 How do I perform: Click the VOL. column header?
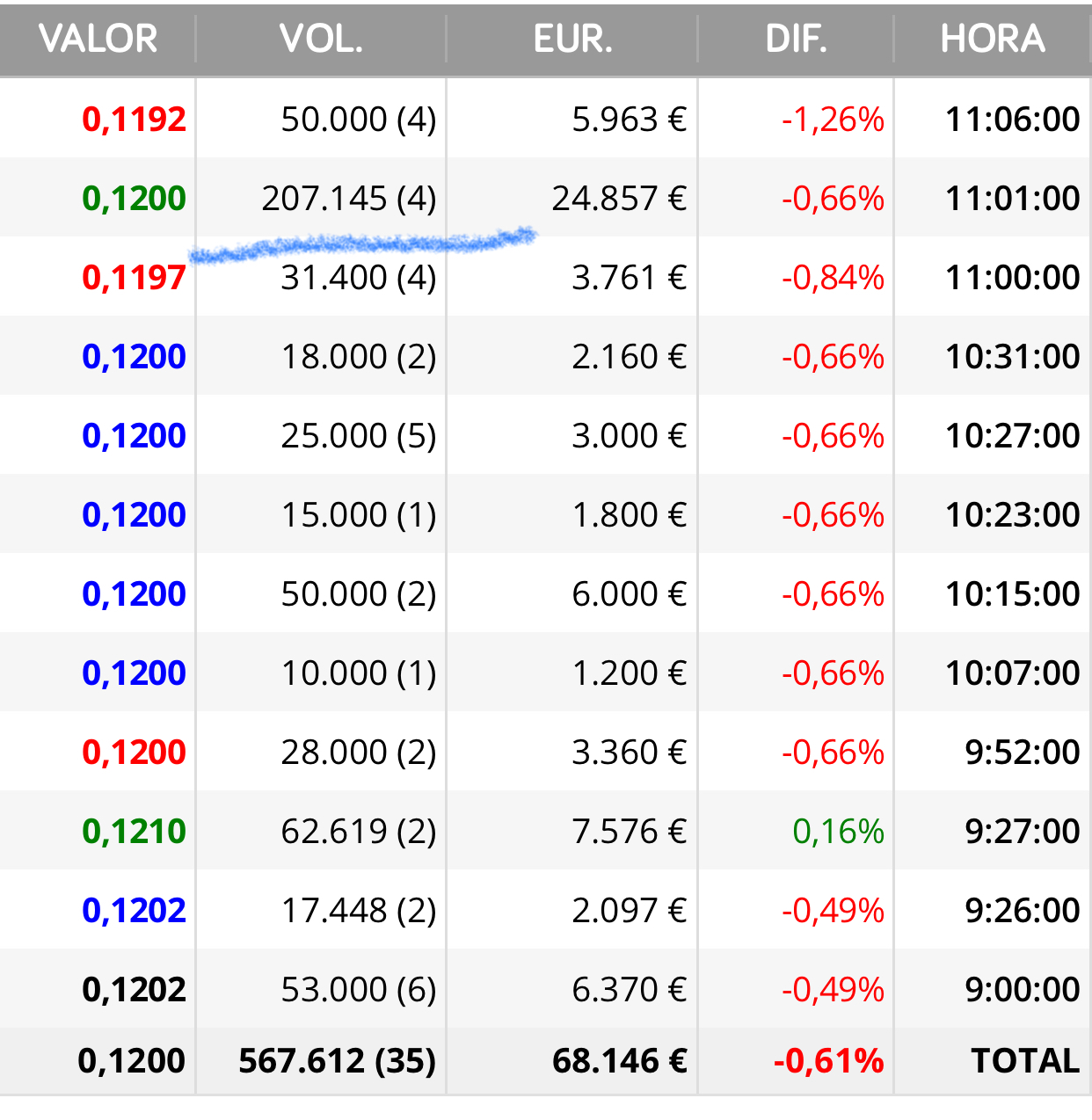click(321, 39)
